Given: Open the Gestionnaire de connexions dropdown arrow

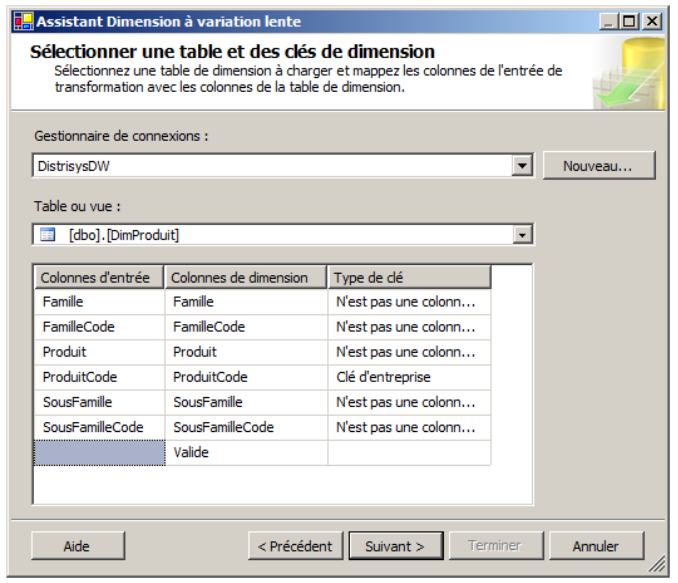Looking at the screenshot, I should (x=521, y=166).
